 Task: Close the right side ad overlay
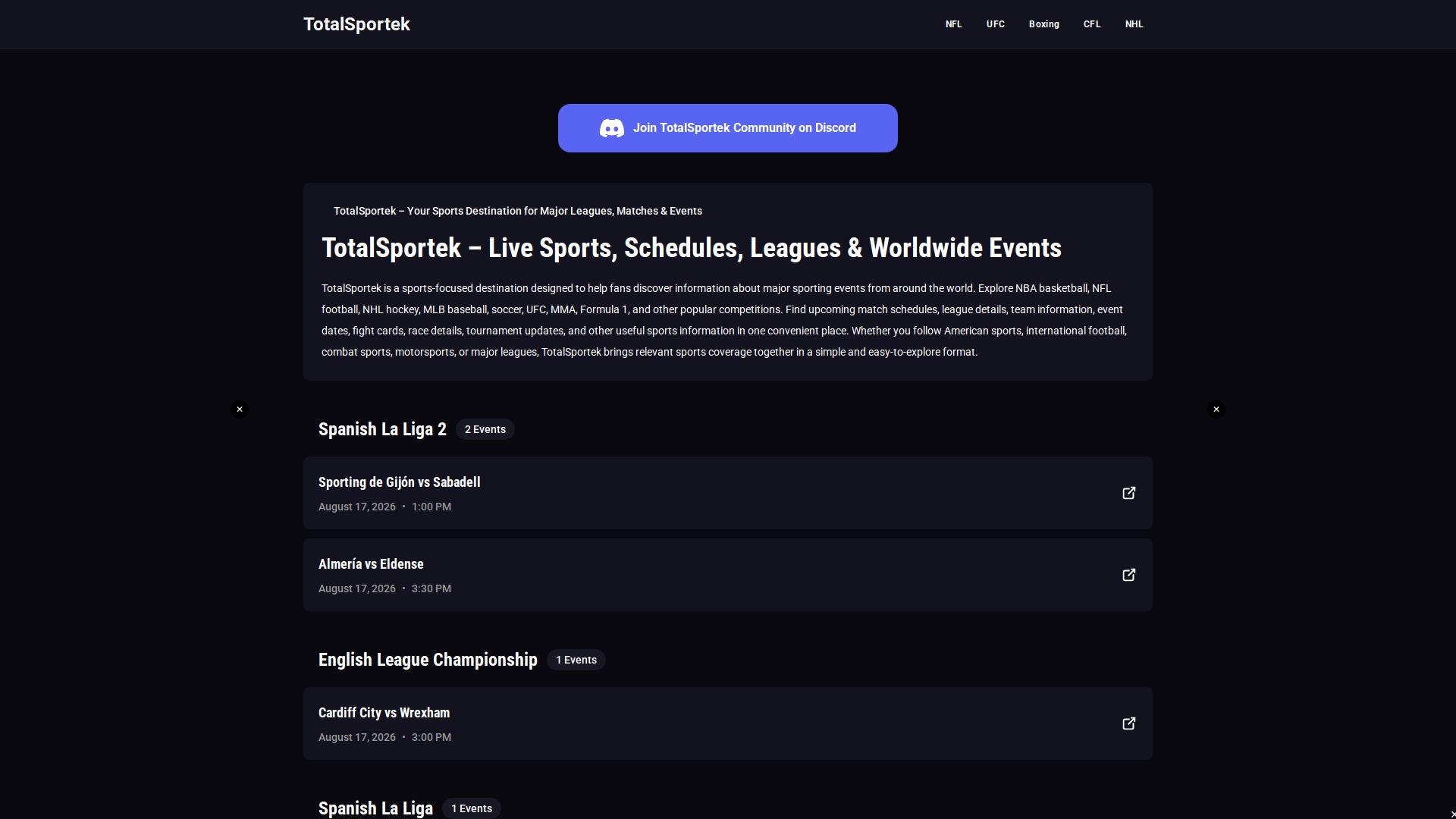coord(1216,409)
